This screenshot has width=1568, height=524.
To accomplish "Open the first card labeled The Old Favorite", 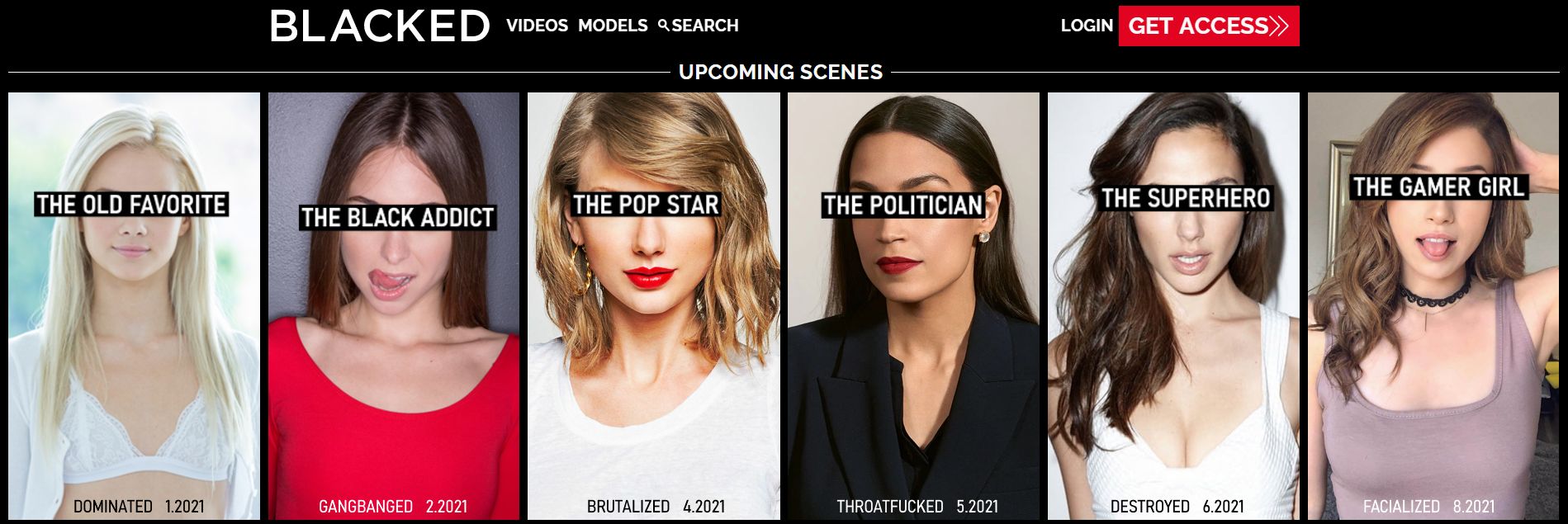I will tap(134, 306).
